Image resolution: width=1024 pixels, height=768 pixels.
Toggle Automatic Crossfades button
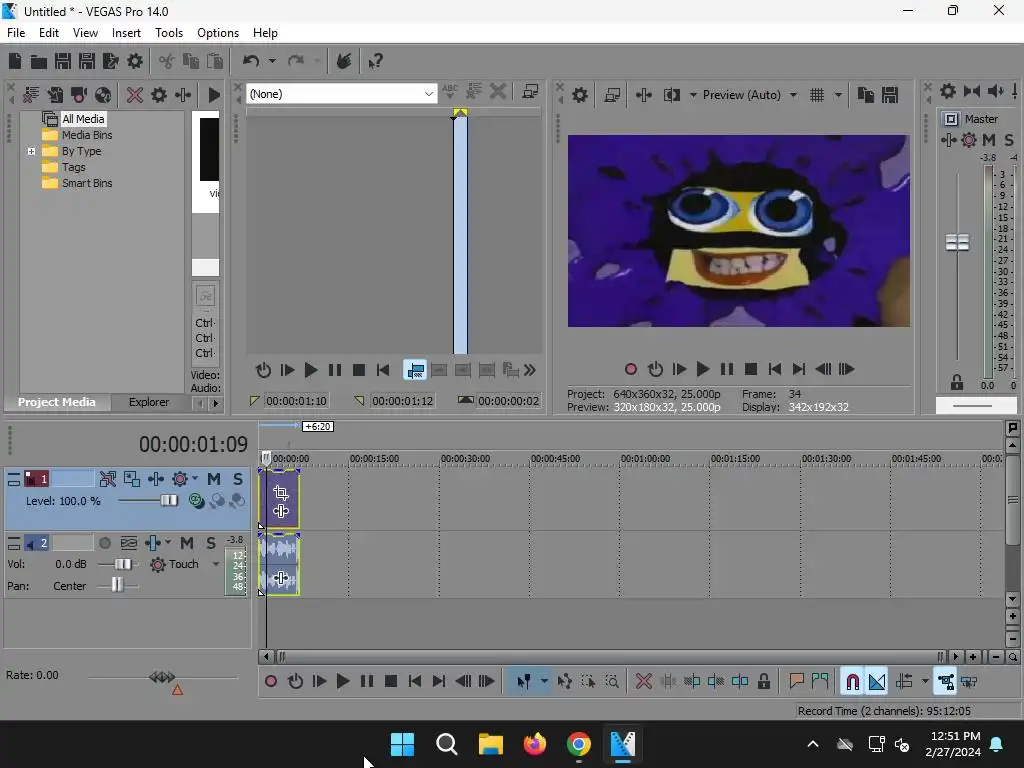(877, 682)
